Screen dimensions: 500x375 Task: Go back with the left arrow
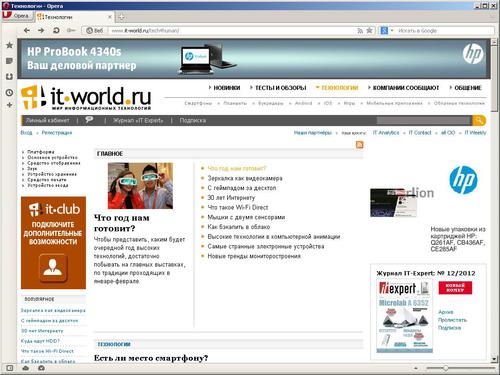(27, 31)
